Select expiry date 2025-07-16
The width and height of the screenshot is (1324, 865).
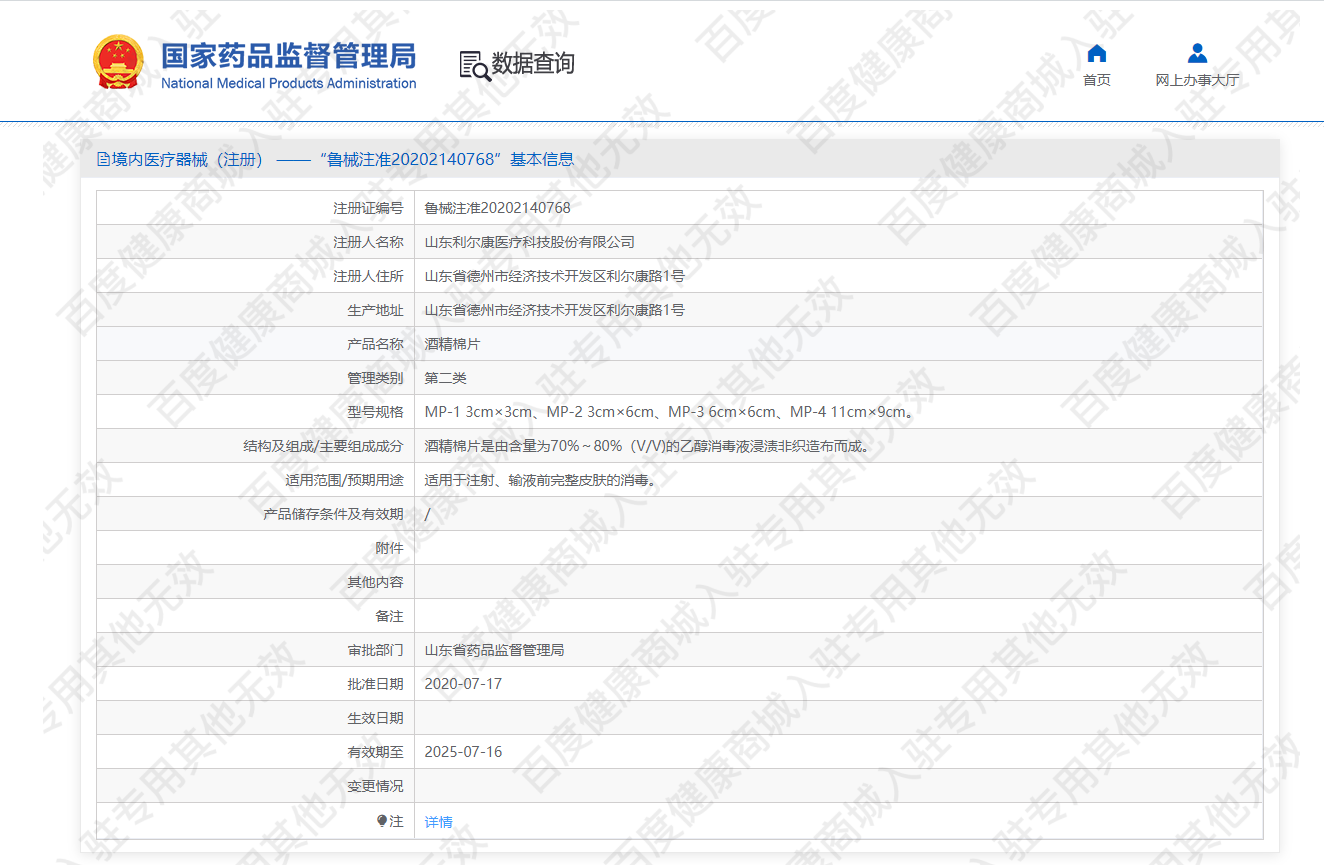[463, 752]
